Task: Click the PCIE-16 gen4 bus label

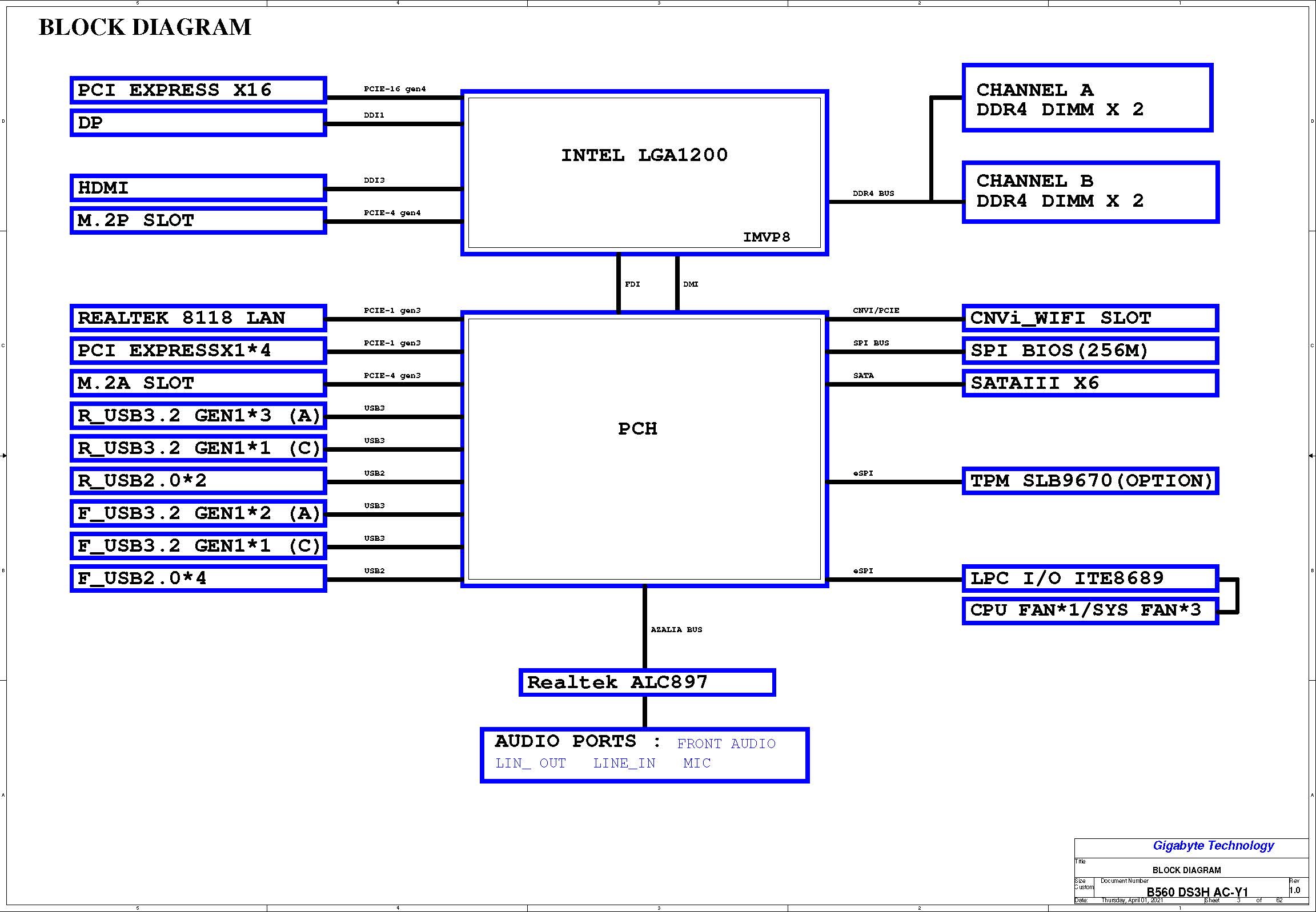Action: coord(395,89)
